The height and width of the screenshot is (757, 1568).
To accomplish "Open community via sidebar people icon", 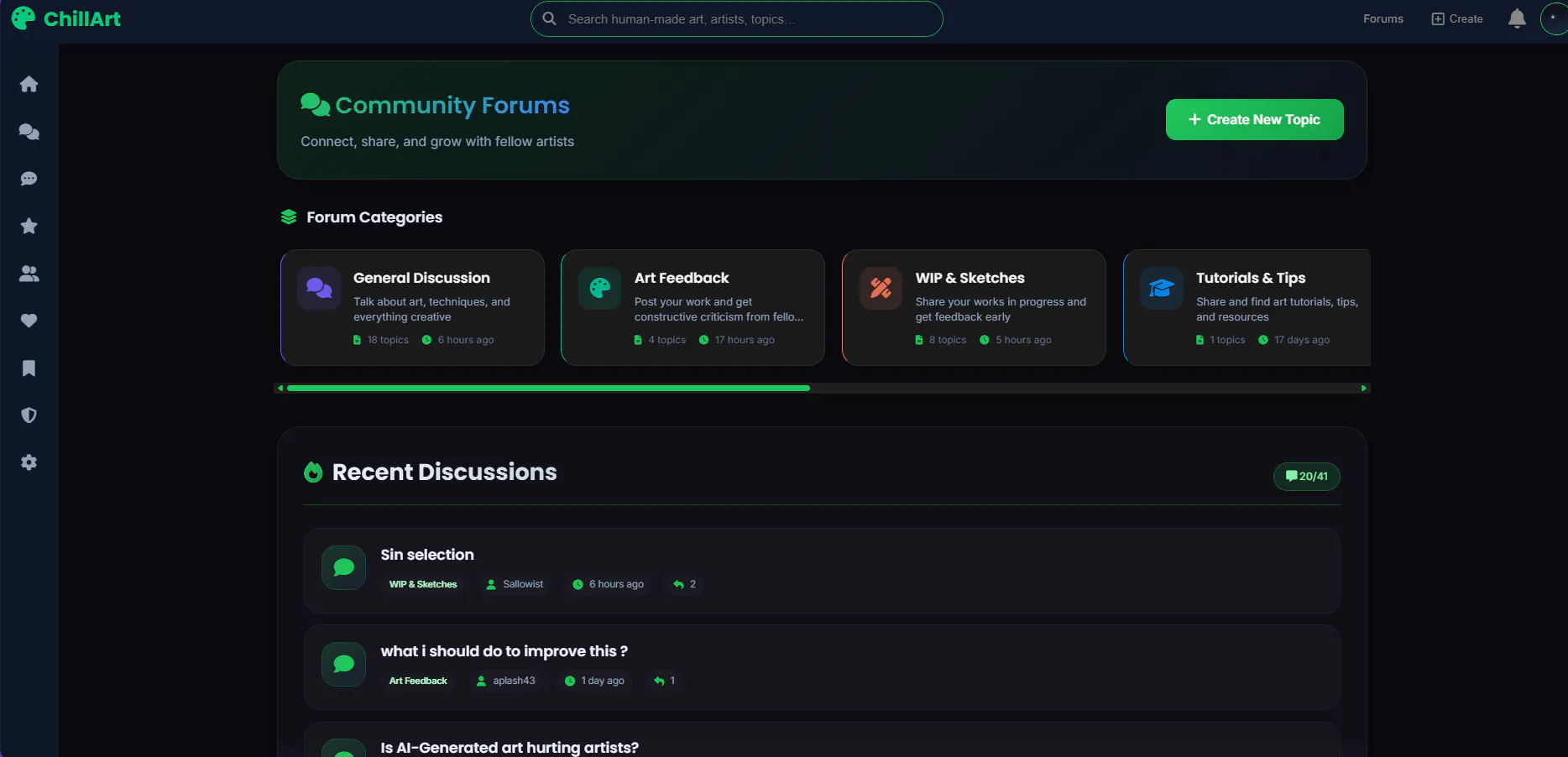I will click(29, 274).
